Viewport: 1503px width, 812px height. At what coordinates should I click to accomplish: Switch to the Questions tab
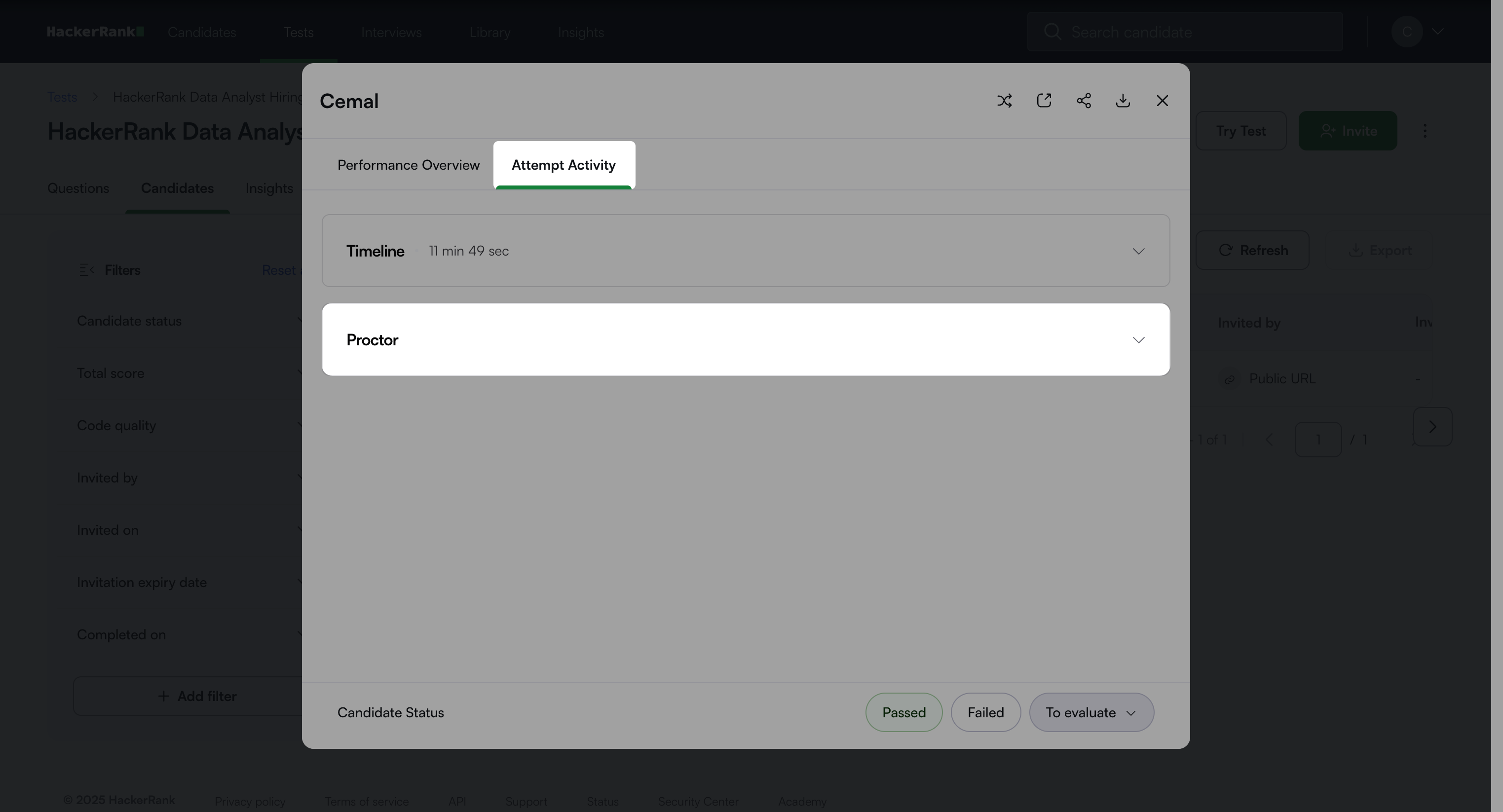[78, 188]
